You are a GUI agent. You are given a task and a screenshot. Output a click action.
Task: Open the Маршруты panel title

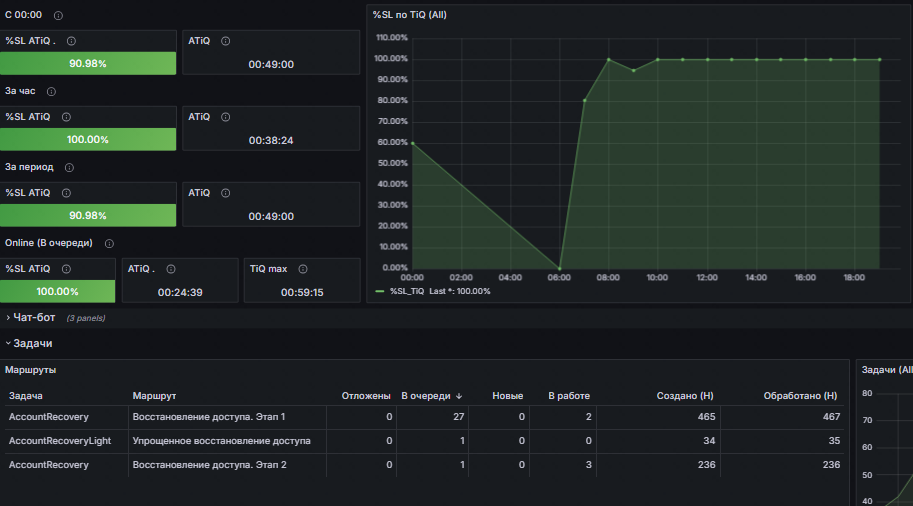30,370
